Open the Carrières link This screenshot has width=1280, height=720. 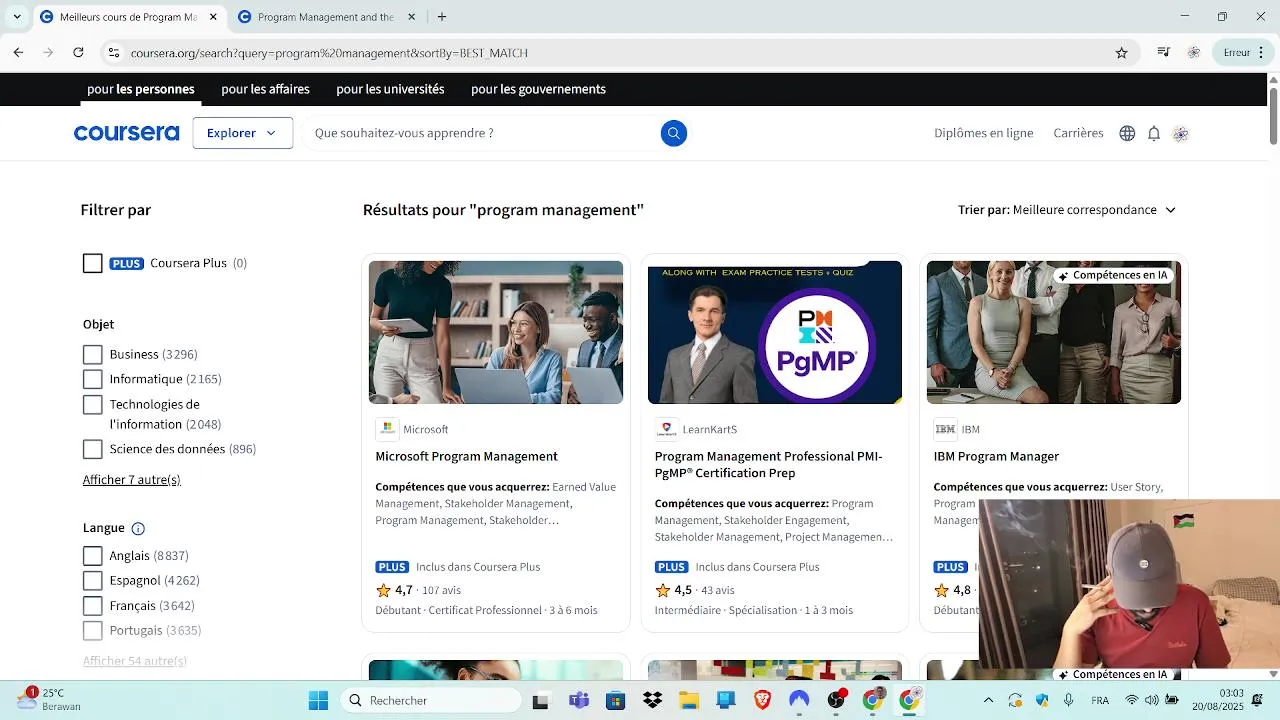[1078, 133]
